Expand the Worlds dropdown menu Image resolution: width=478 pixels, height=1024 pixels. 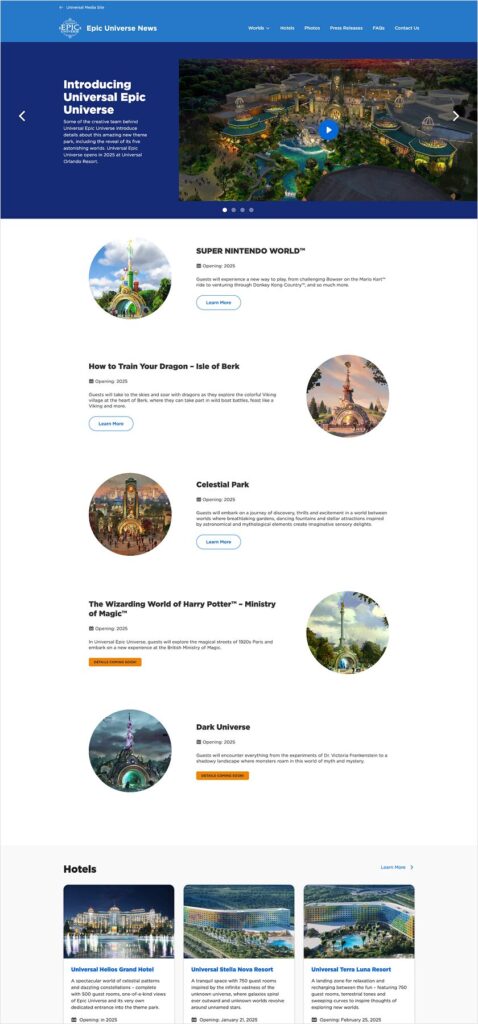[x=259, y=28]
